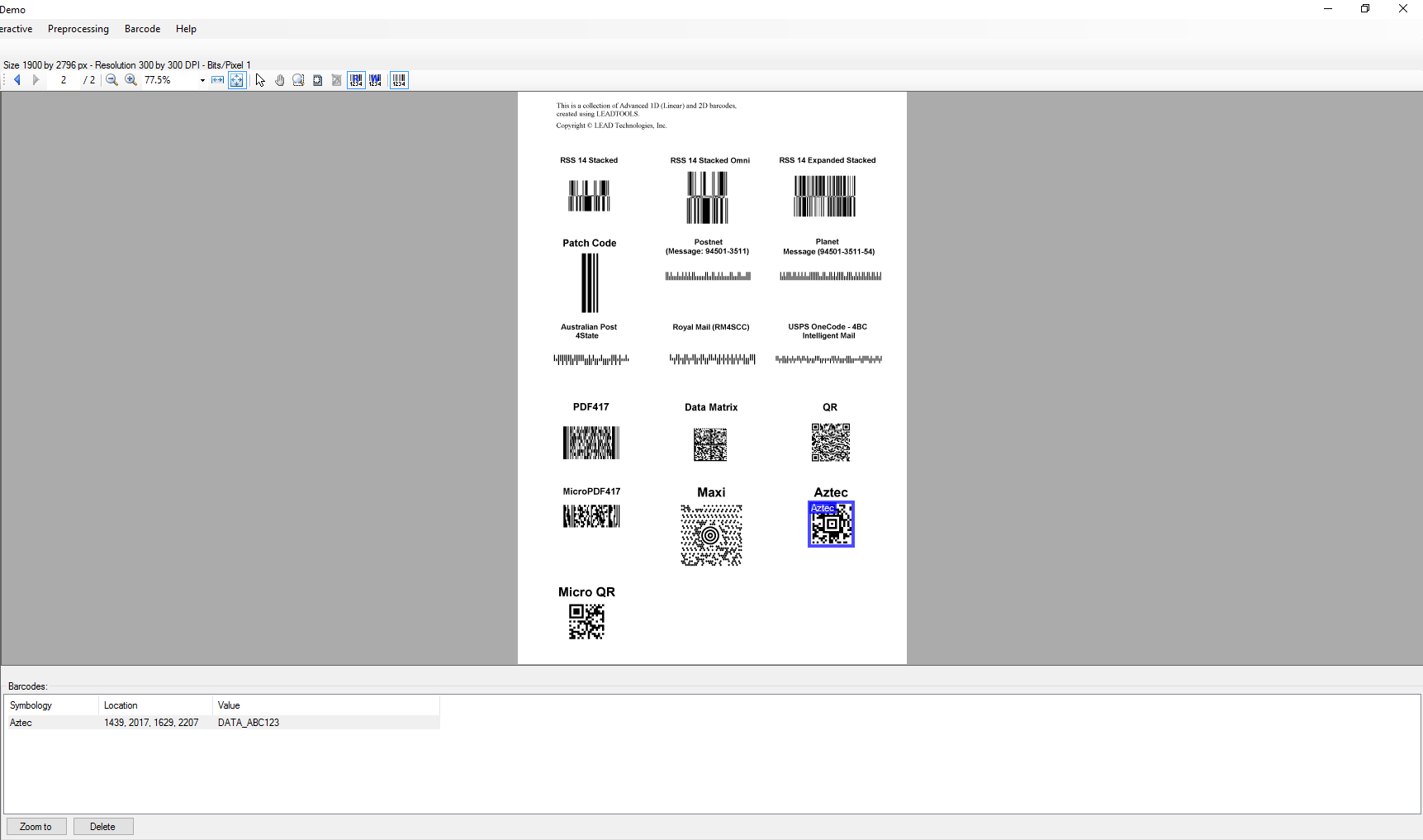Select the fit width icon
Viewport: 1423px width, 840px height.
coord(217,80)
